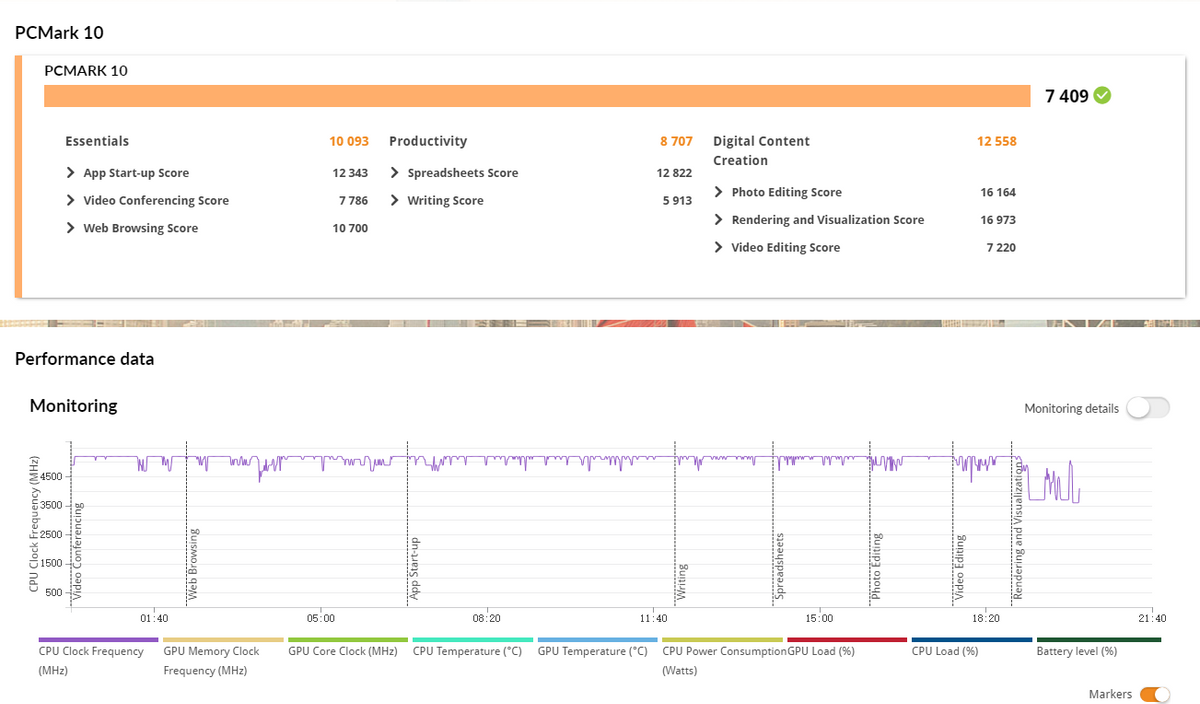This screenshot has height=704, width=1200.
Task: Click the orange PCMark 10 score bar
Action: [537, 96]
